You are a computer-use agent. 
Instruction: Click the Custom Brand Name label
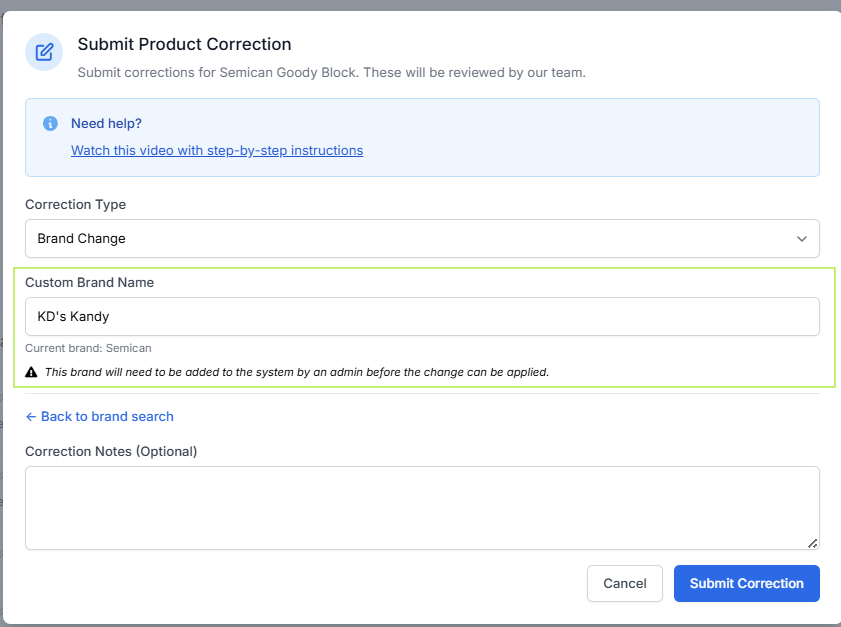[x=89, y=282]
